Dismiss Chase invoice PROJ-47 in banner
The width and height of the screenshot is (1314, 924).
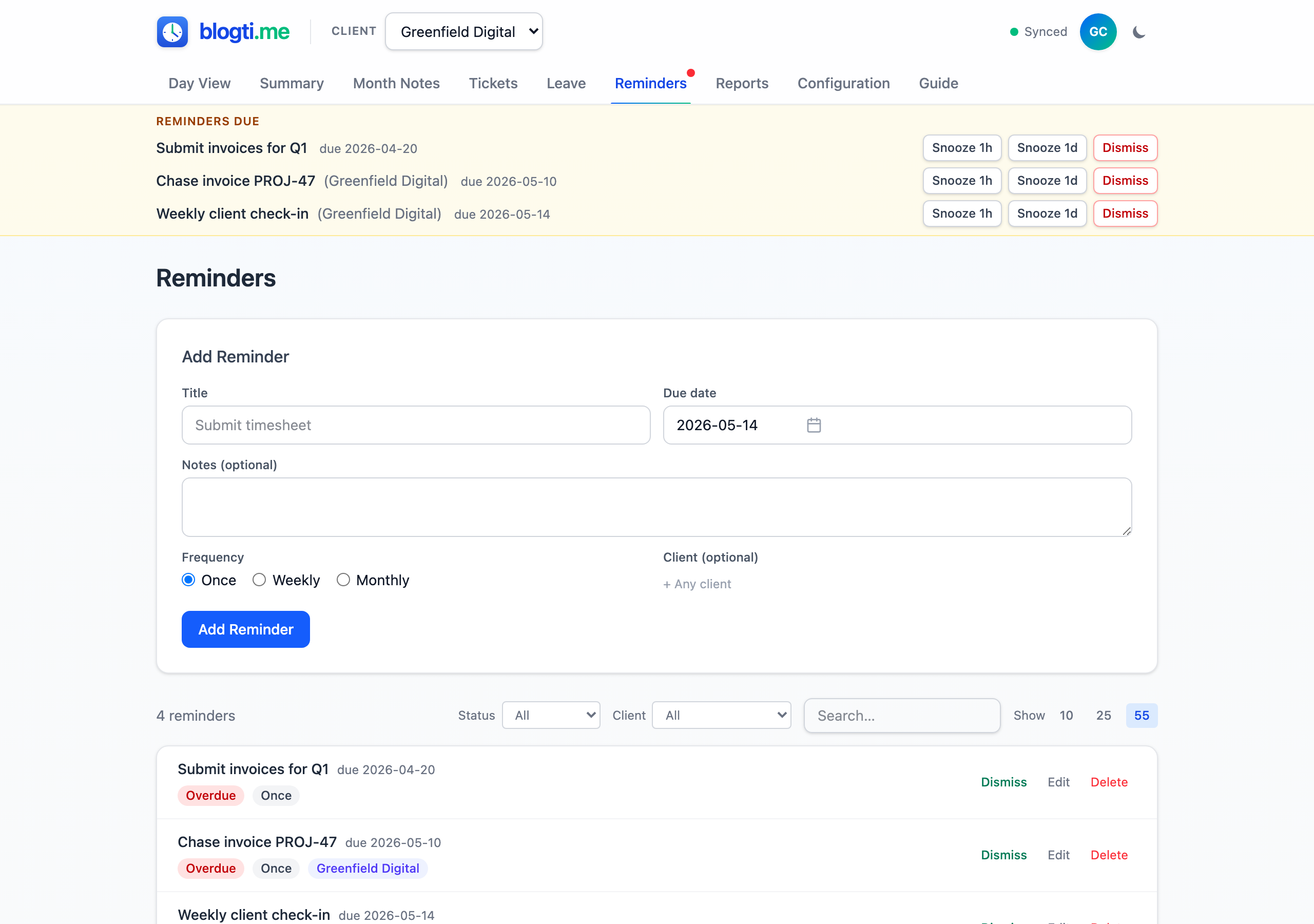coord(1125,181)
